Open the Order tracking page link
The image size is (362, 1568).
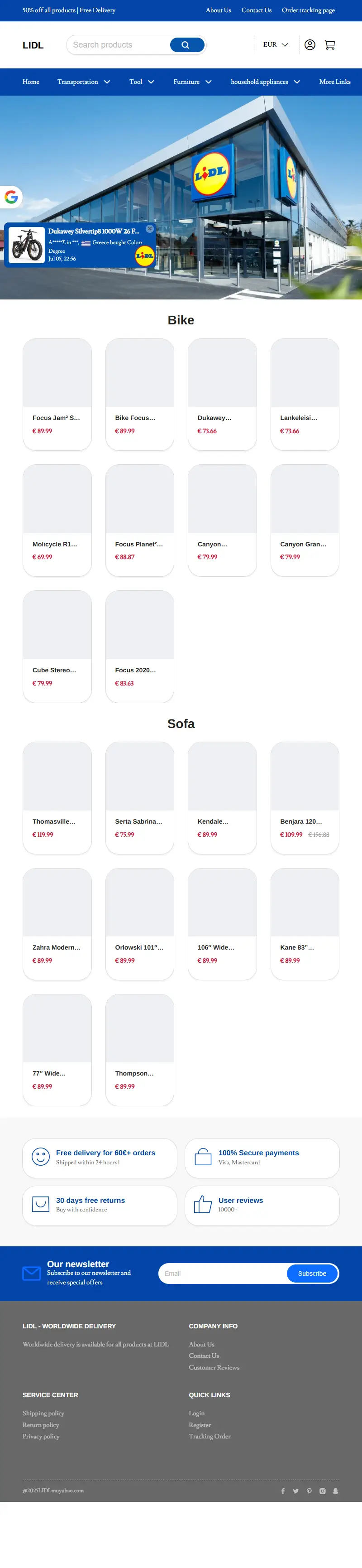click(x=308, y=10)
